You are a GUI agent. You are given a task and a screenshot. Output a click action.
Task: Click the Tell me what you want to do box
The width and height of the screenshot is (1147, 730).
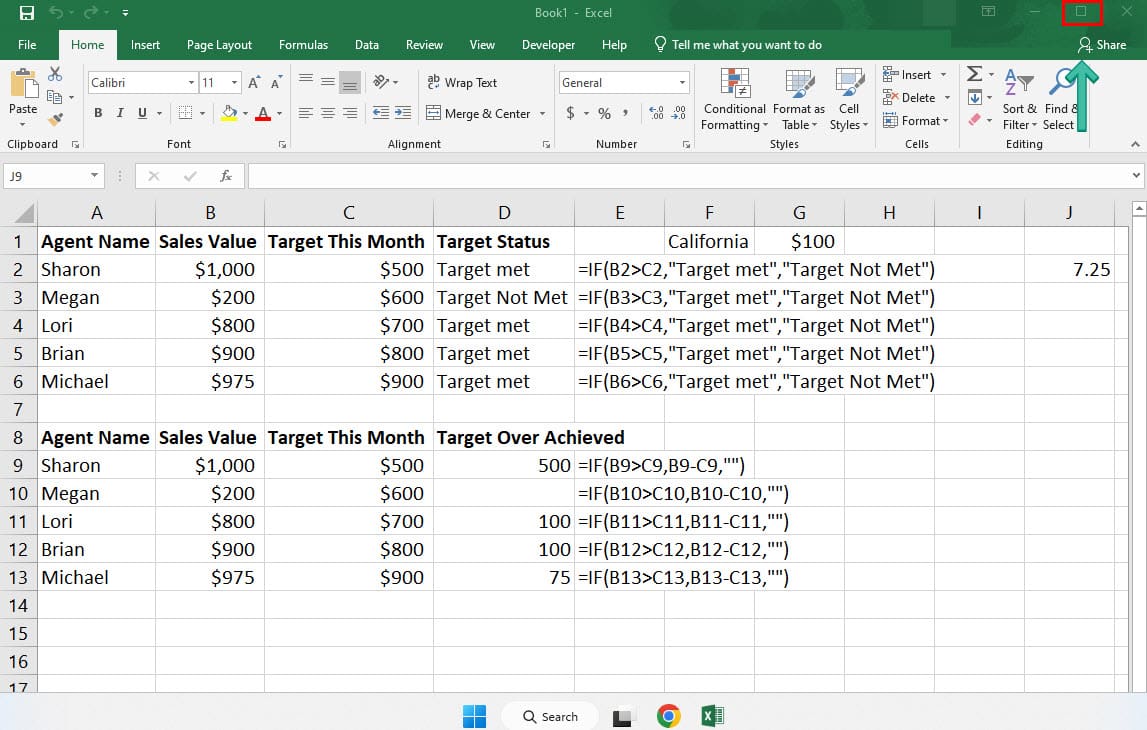(x=738, y=45)
